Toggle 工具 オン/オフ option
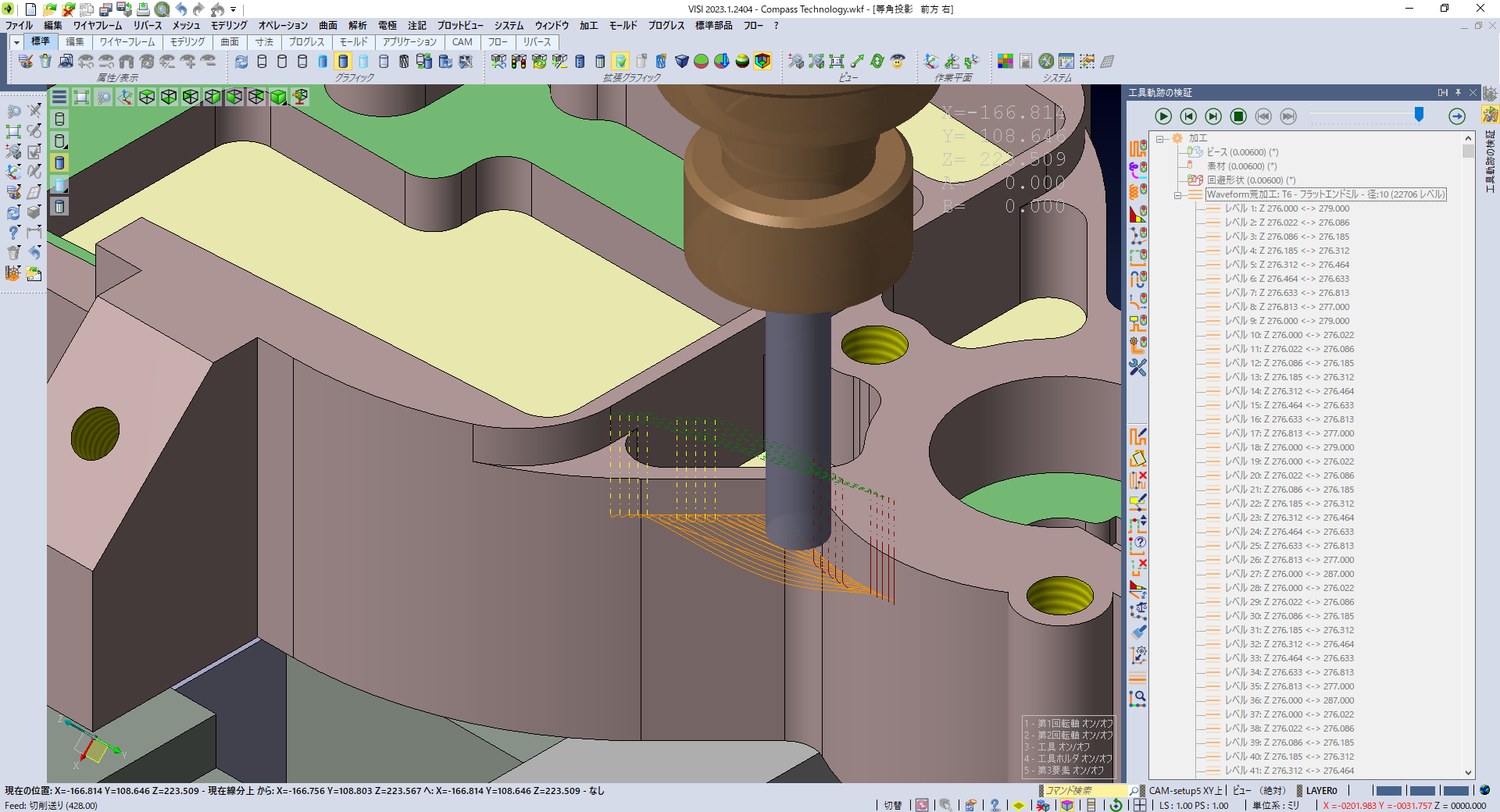1500x812 pixels. click(1057, 747)
